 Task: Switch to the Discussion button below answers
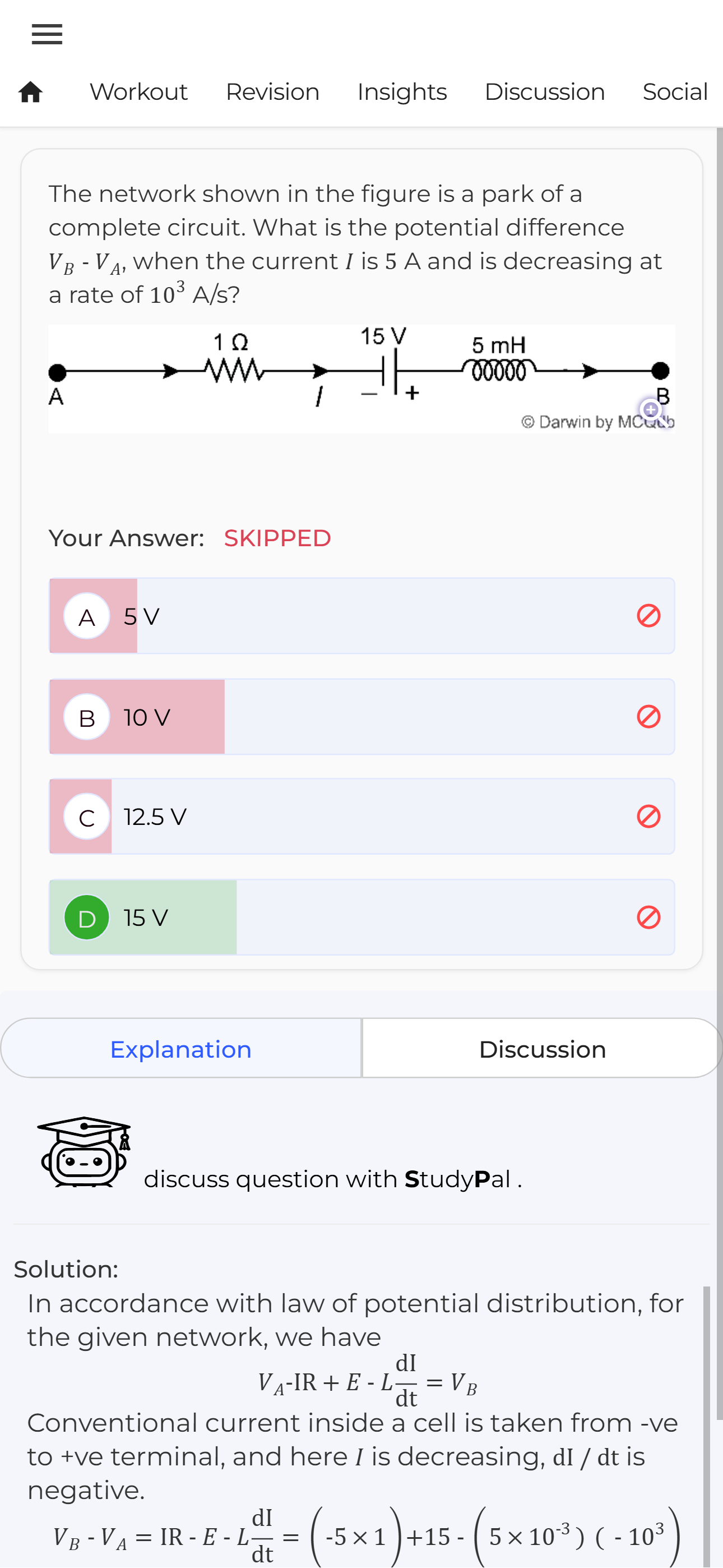click(x=543, y=1049)
